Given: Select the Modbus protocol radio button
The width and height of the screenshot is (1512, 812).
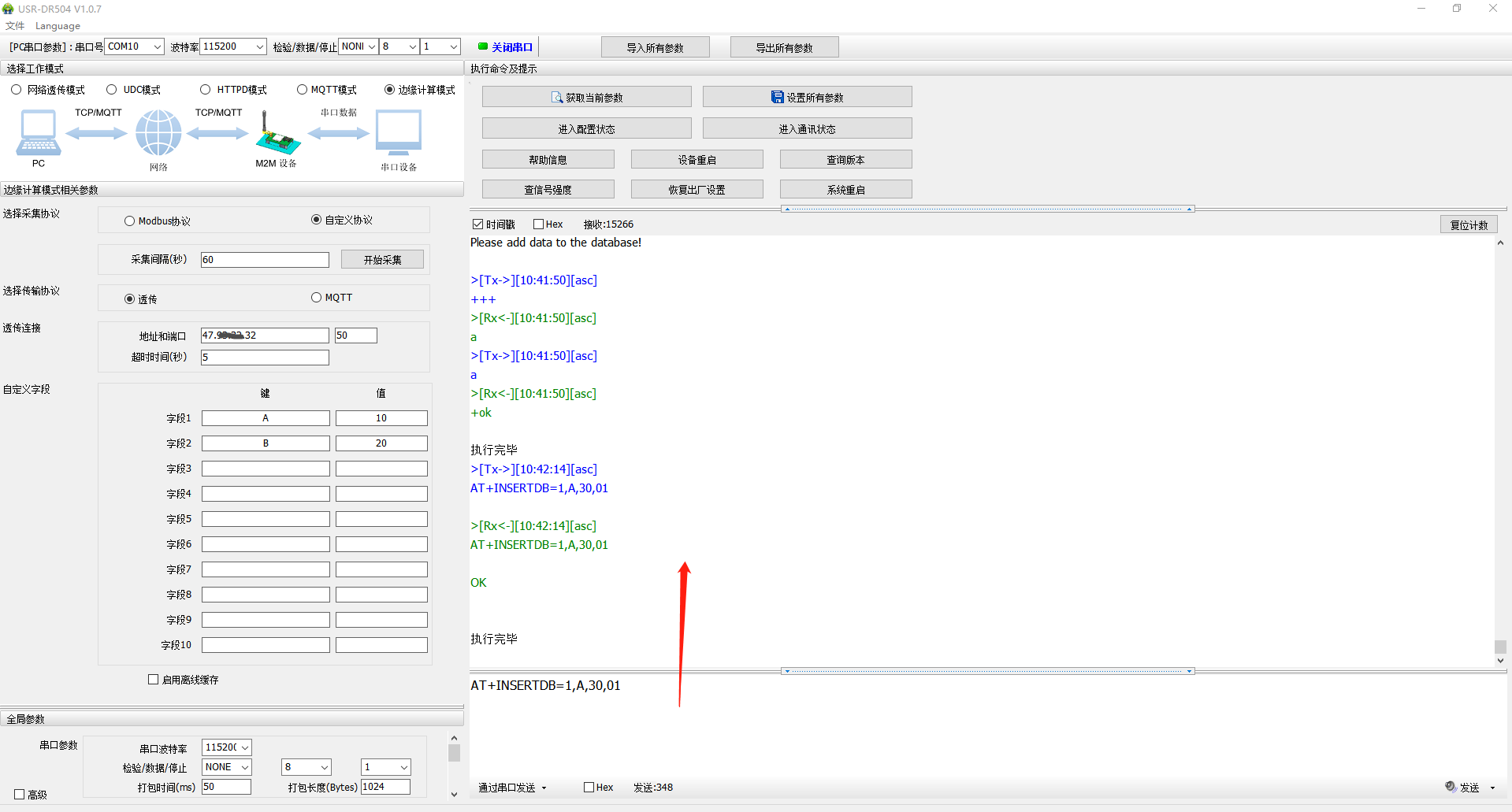Looking at the screenshot, I should pos(130,221).
